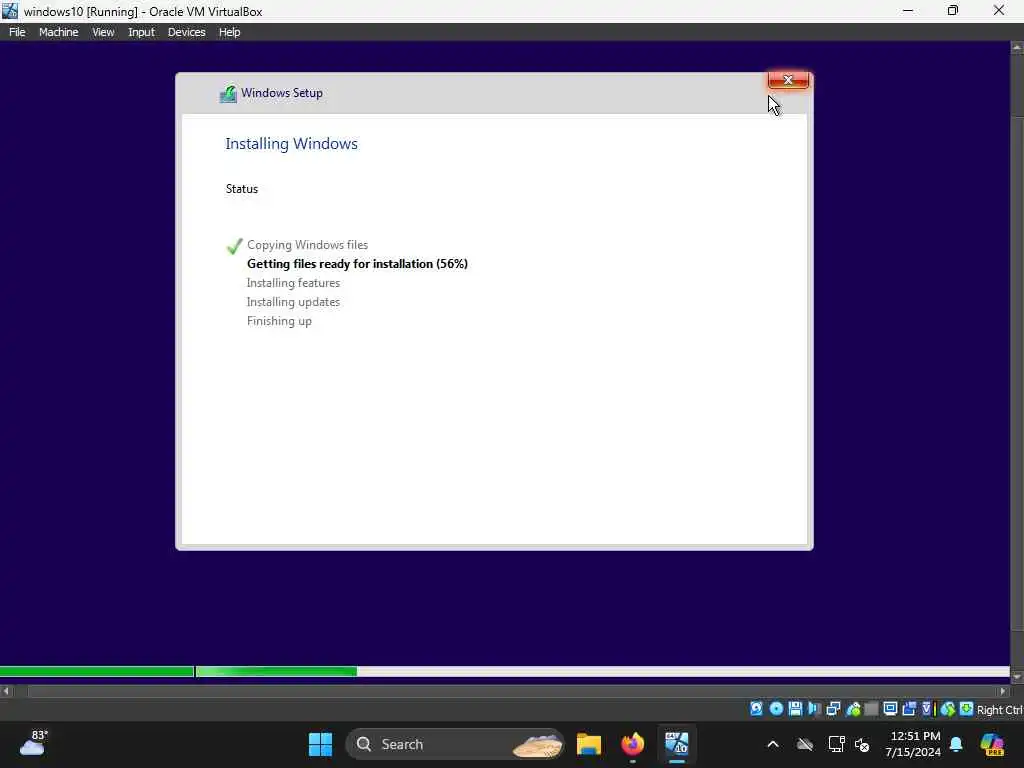Click the vertical scrollbar up arrow

pos(1017,47)
